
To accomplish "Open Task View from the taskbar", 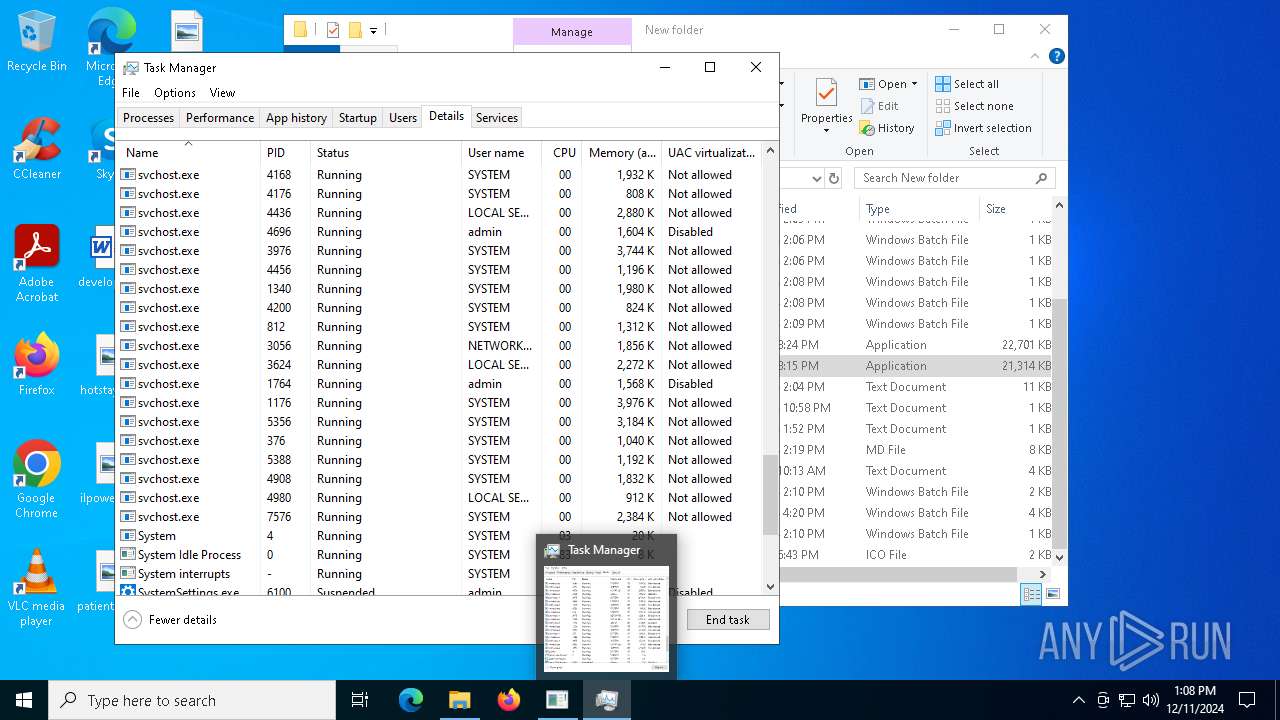I will (360, 700).
